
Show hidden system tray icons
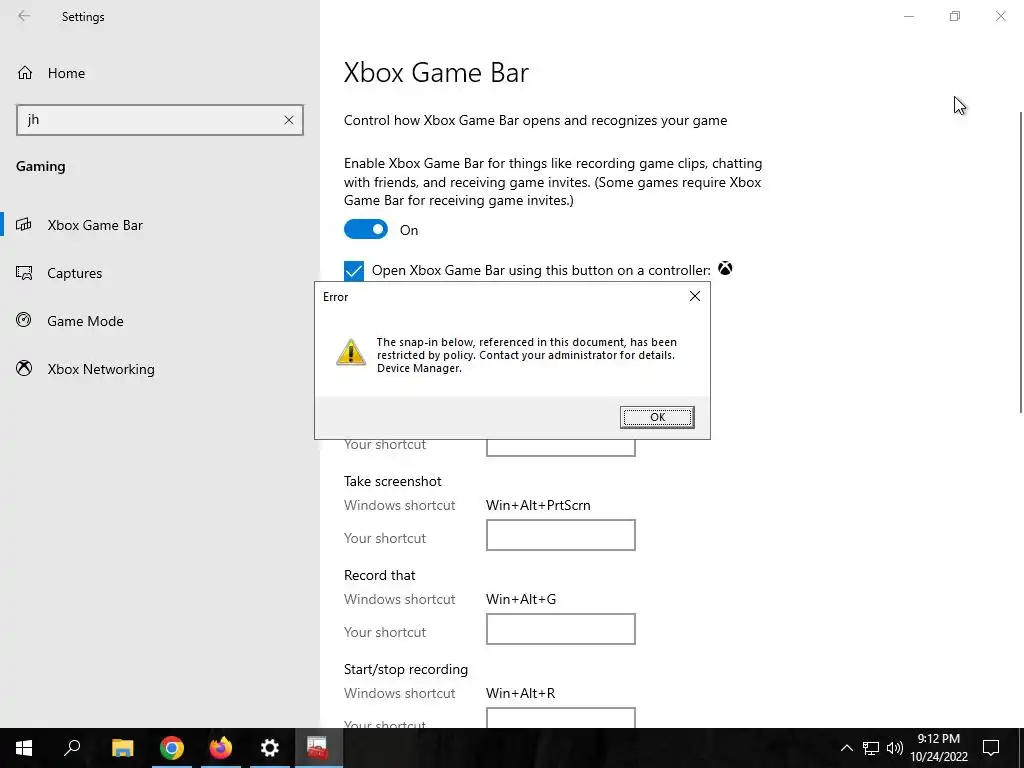pyautogui.click(x=846, y=748)
